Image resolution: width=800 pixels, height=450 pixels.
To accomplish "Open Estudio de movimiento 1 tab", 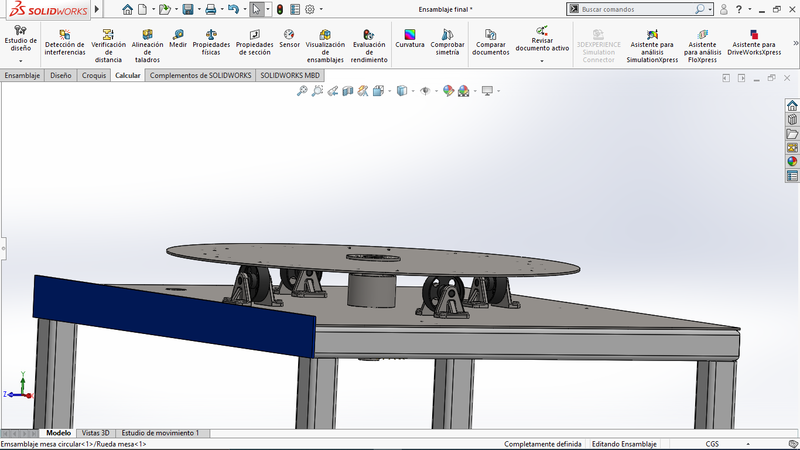I will (160, 433).
